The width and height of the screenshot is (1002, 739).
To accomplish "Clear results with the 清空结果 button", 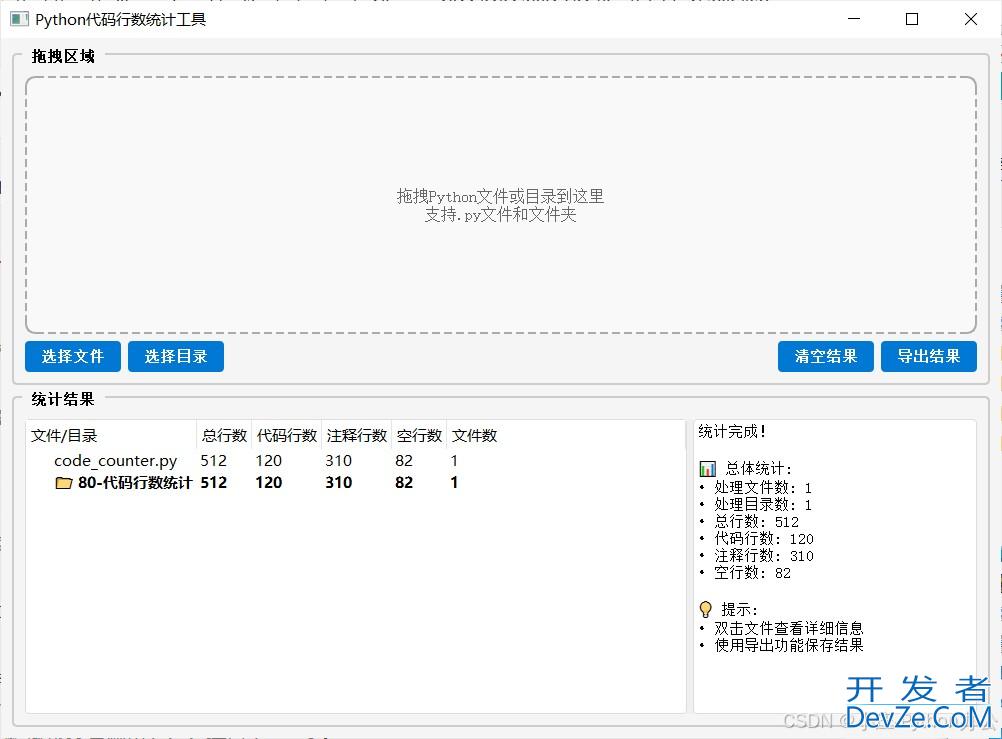I will pyautogui.click(x=825, y=356).
